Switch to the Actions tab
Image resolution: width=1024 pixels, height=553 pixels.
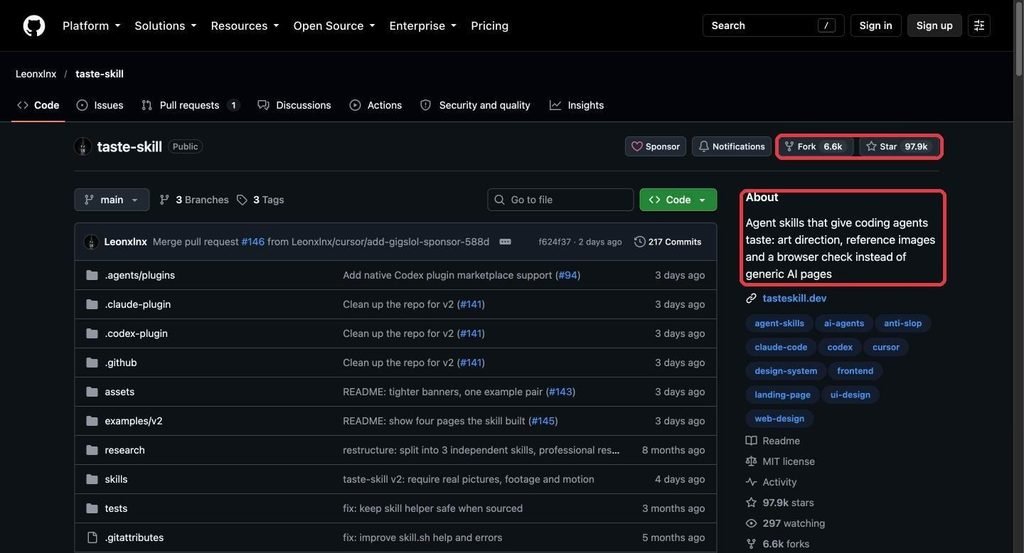pos(376,105)
